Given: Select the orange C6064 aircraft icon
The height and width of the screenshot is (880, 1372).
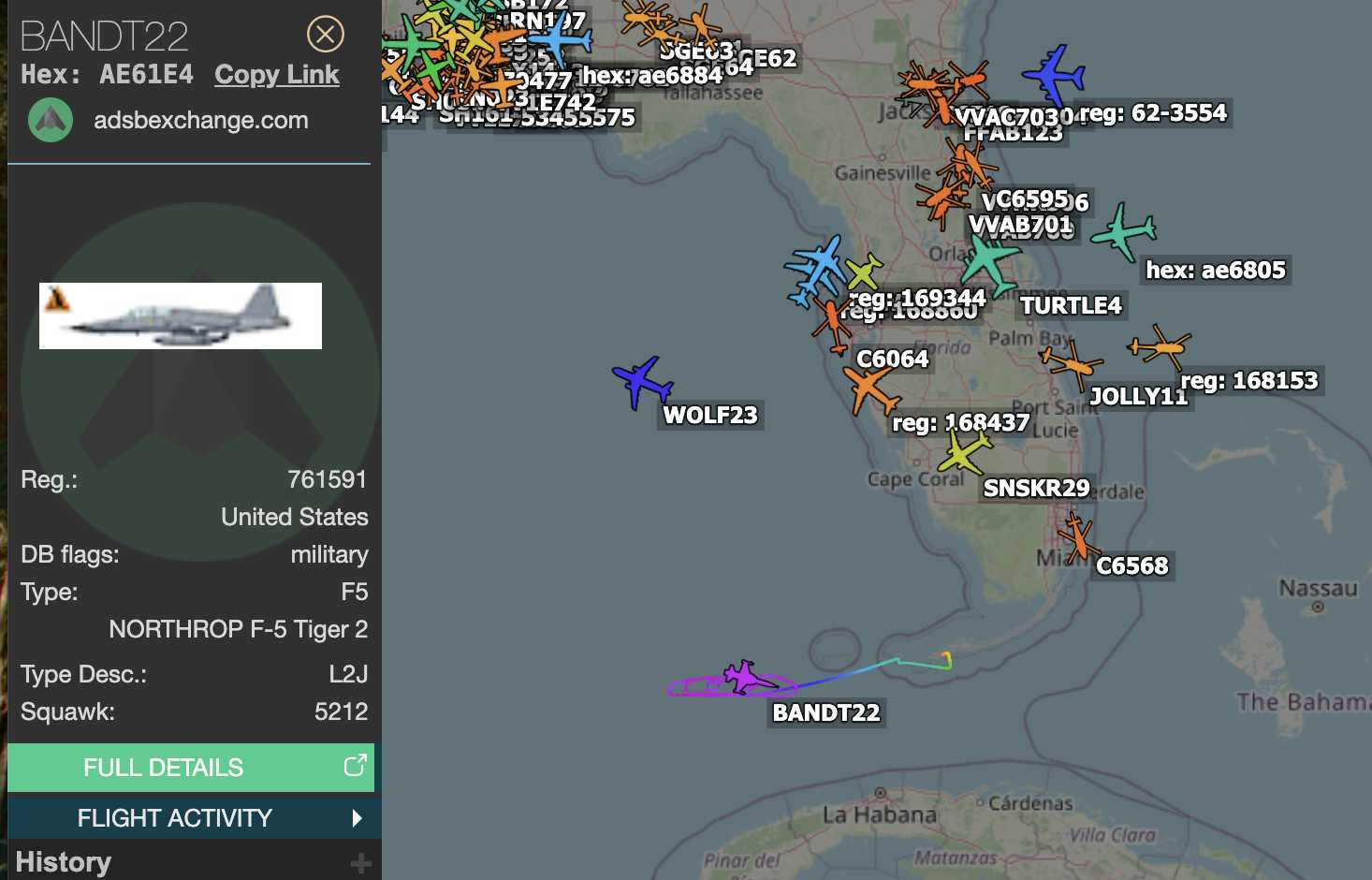Looking at the screenshot, I should (x=869, y=389).
